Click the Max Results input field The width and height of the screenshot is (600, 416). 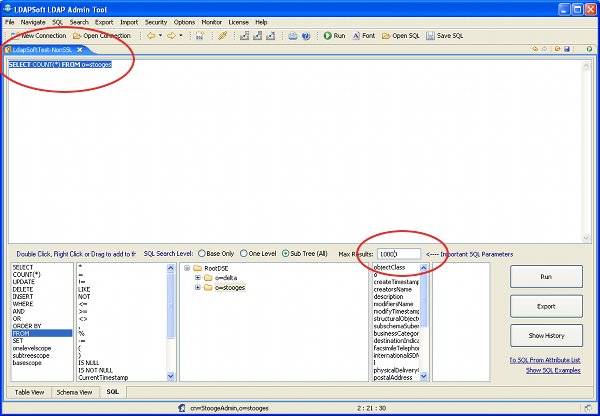pyautogui.click(x=398, y=254)
